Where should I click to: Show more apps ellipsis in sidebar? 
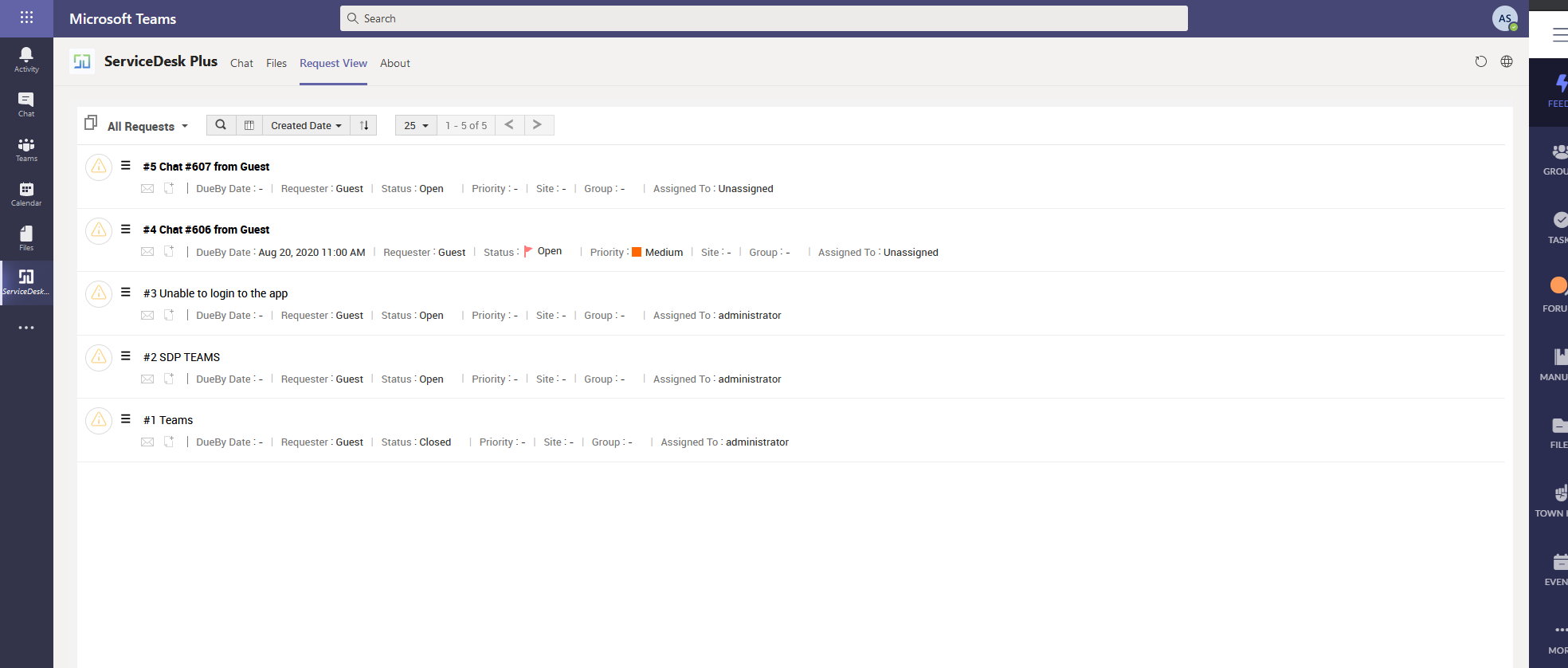[26, 328]
